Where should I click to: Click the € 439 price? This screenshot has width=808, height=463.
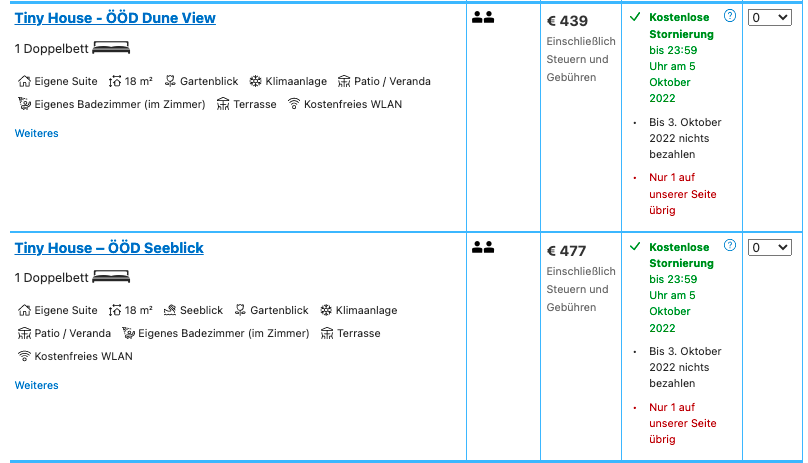pyautogui.click(x=567, y=21)
